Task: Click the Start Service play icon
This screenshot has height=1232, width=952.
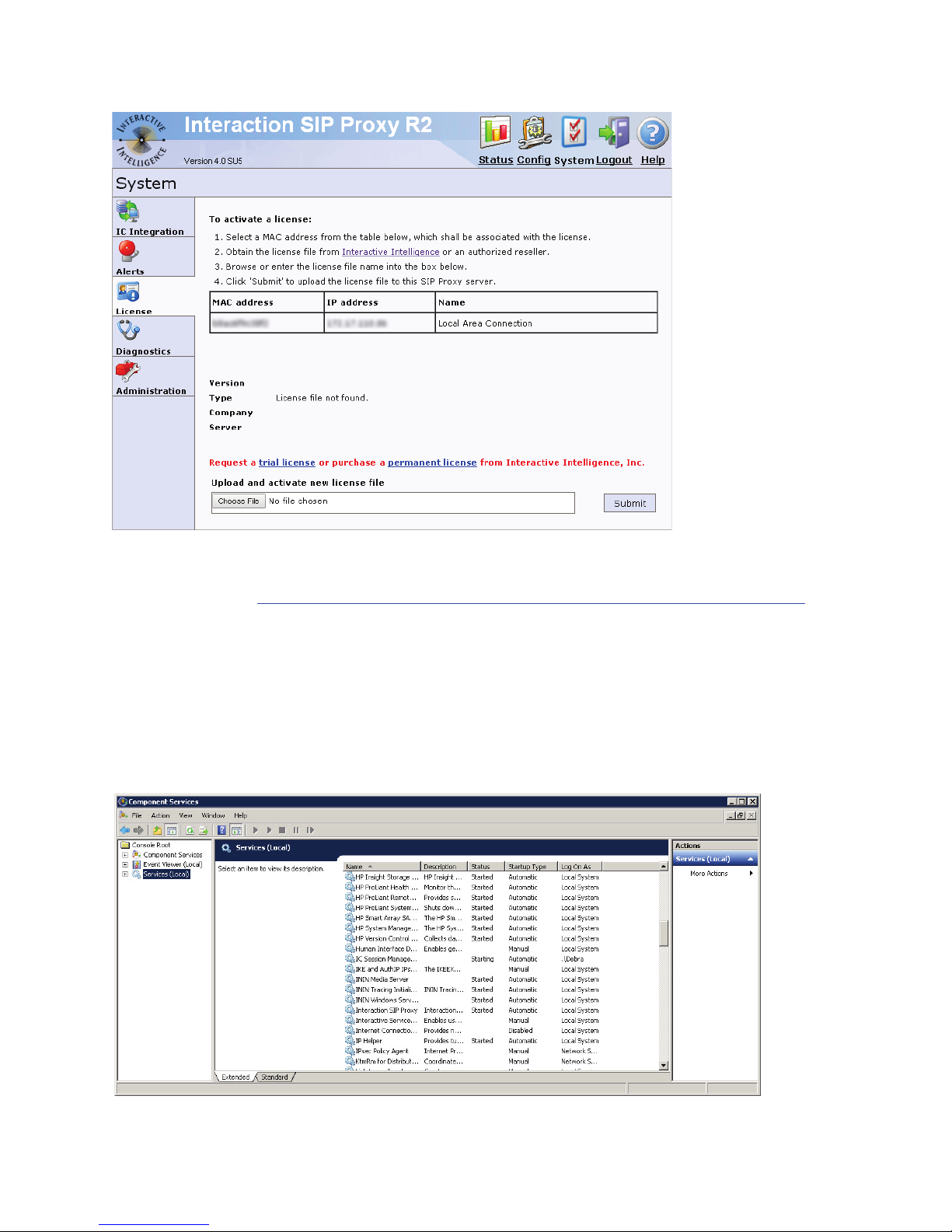Action: [x=256, y=830]
